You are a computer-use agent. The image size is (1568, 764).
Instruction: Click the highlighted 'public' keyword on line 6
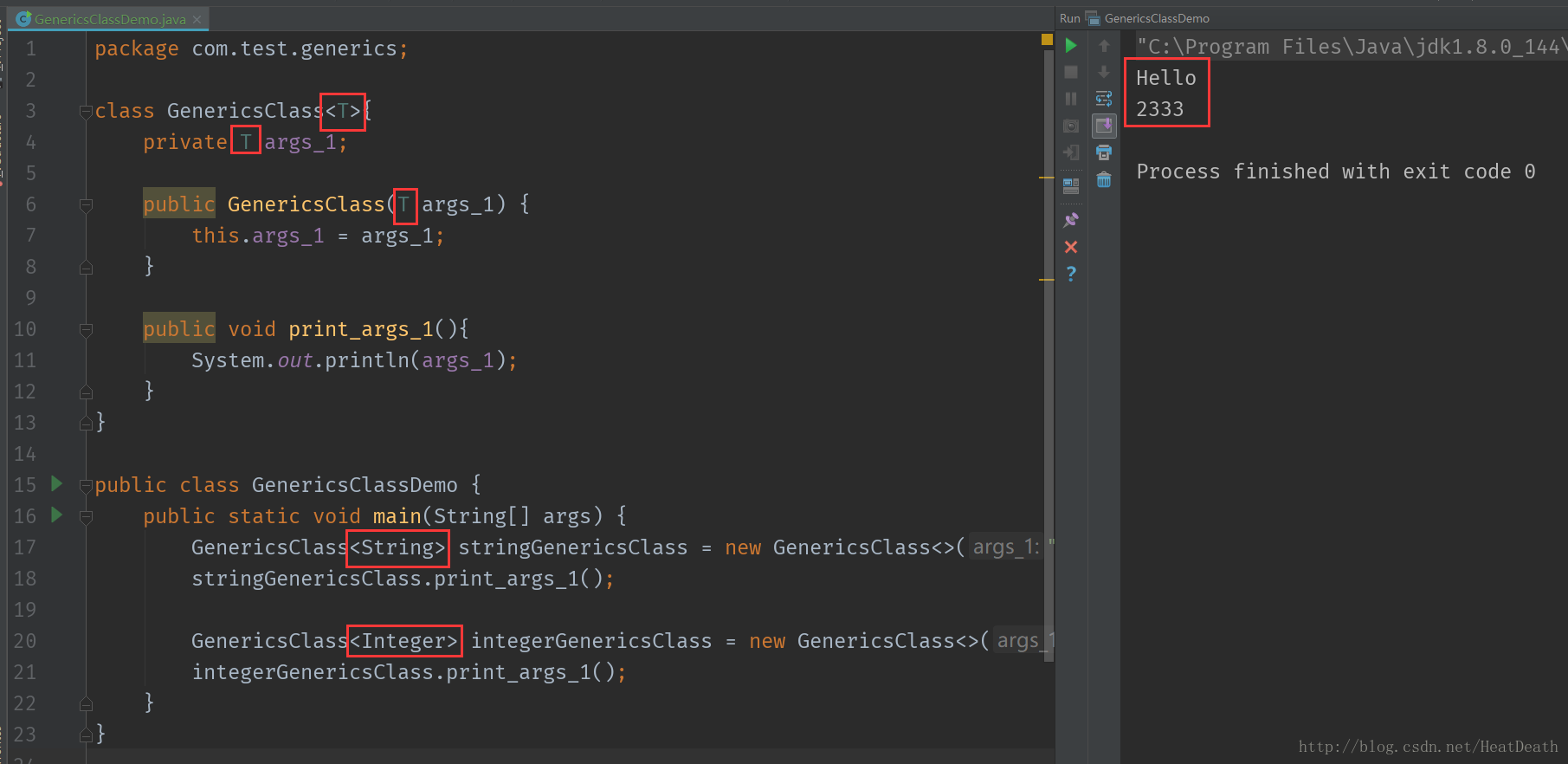[179, 204]
